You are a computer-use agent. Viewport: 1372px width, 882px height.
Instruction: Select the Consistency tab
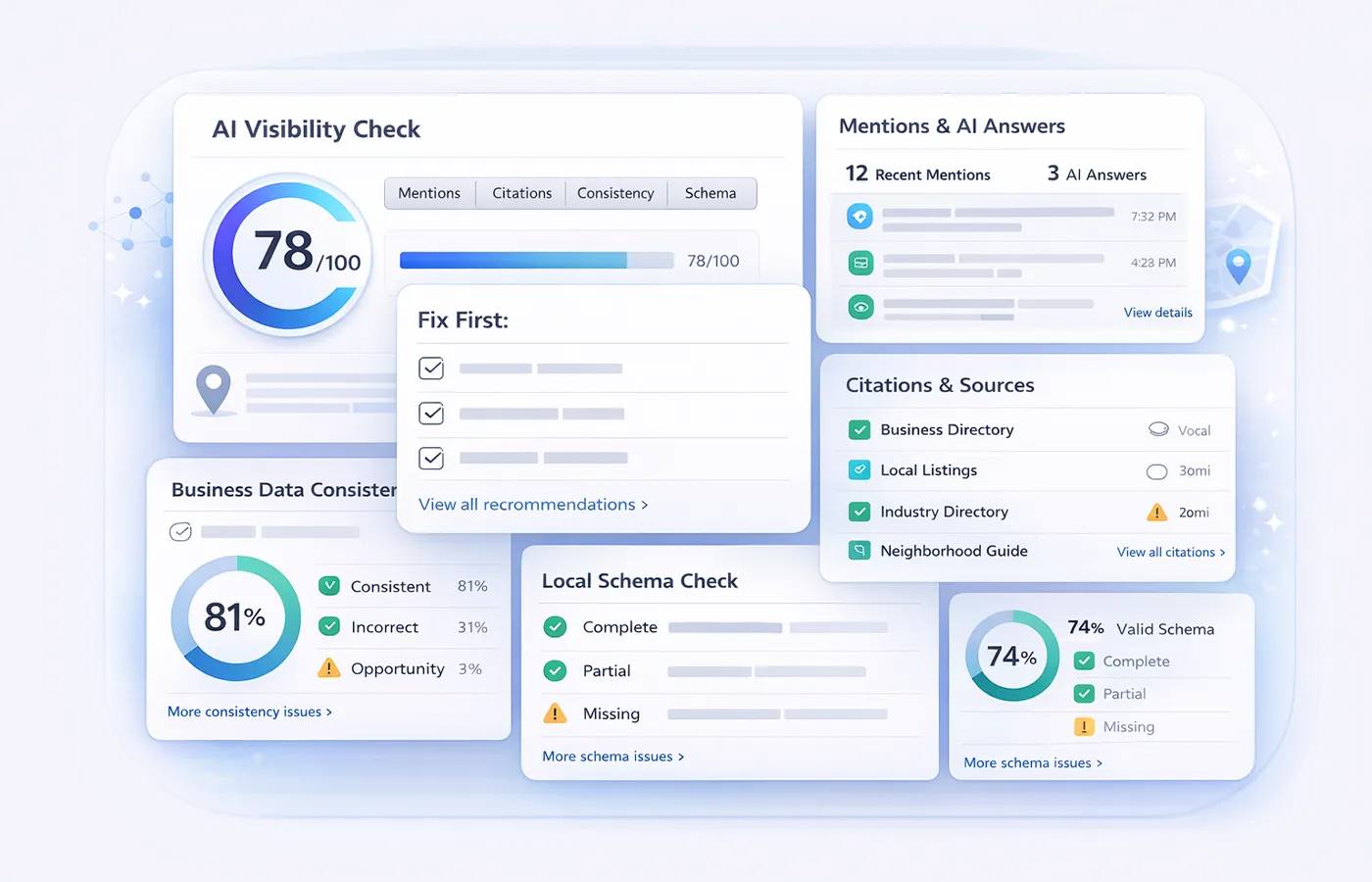click(x=615, y=193)
